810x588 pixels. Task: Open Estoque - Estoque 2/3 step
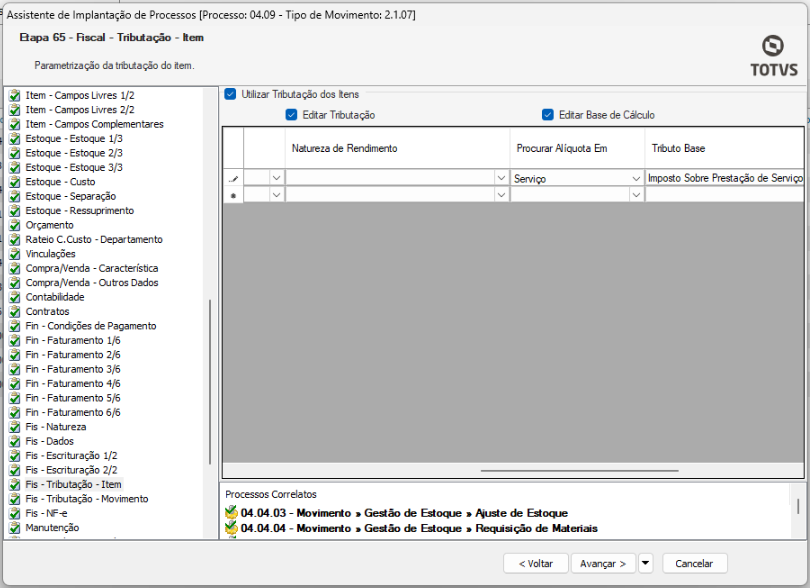pos(74,153)
